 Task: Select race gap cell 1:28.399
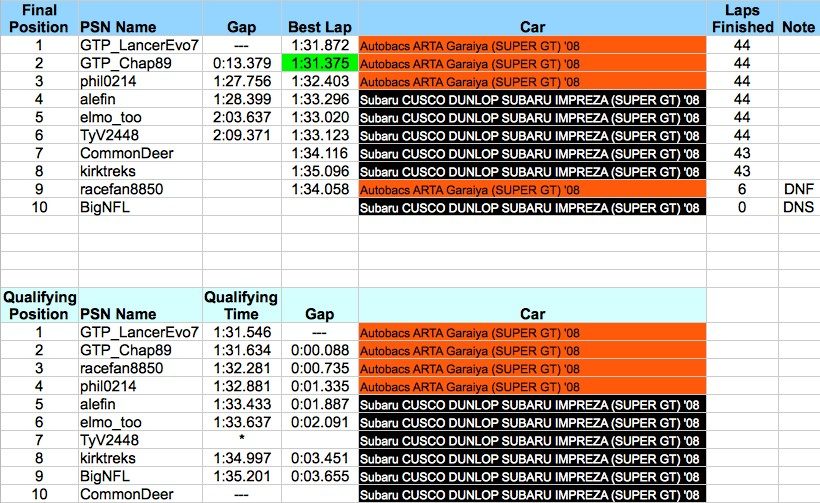242,99
